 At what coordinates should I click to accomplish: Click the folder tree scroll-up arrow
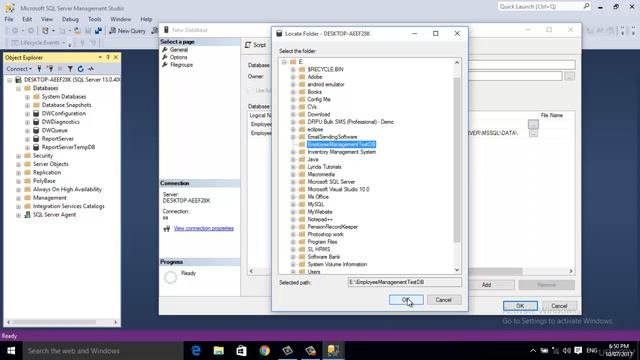pyautogui.click(x=457, y=62)
